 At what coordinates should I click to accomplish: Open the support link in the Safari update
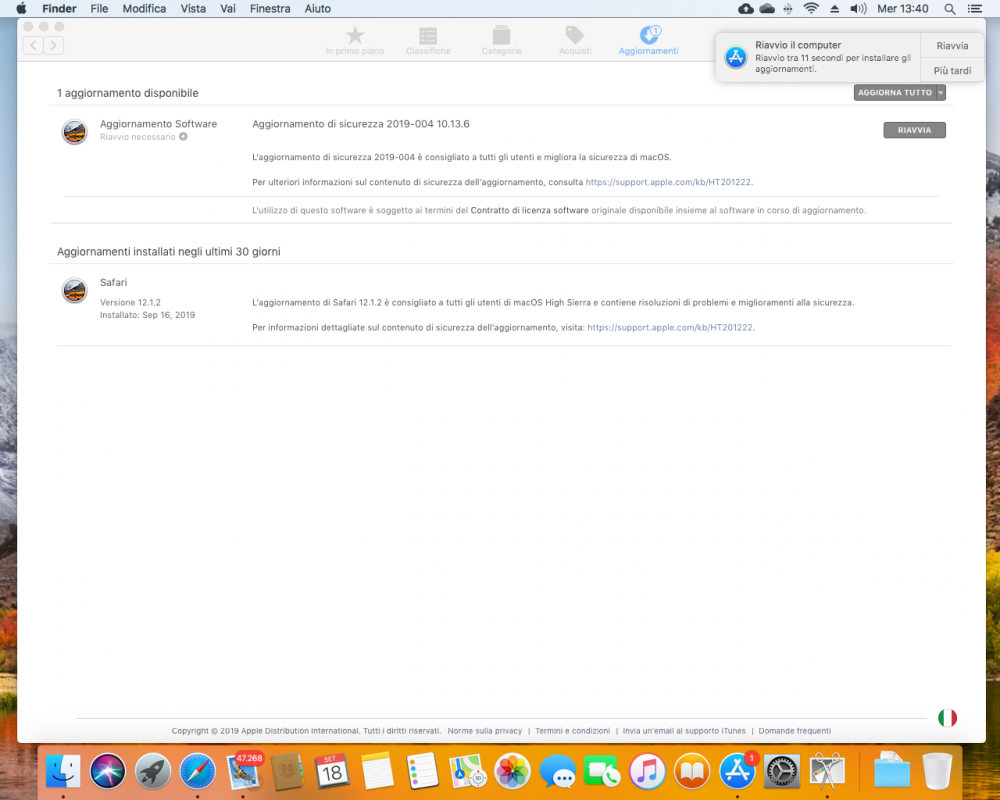point(670,327)
